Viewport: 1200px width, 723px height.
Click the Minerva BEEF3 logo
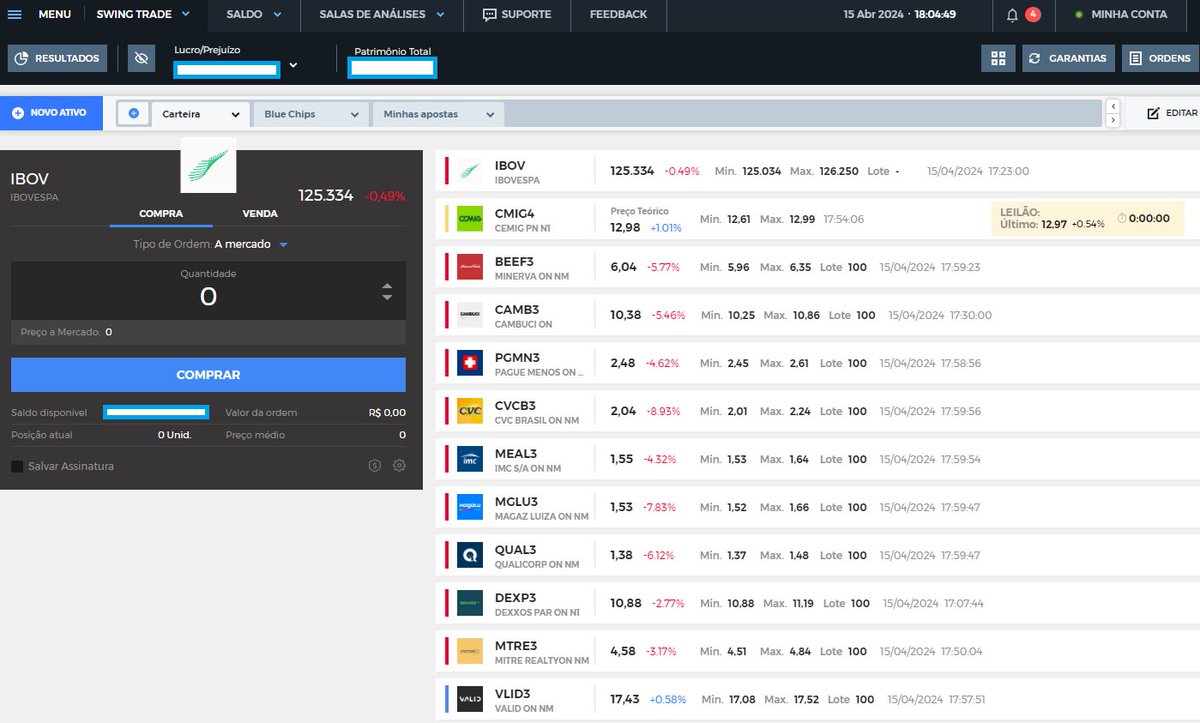(470, 267)
